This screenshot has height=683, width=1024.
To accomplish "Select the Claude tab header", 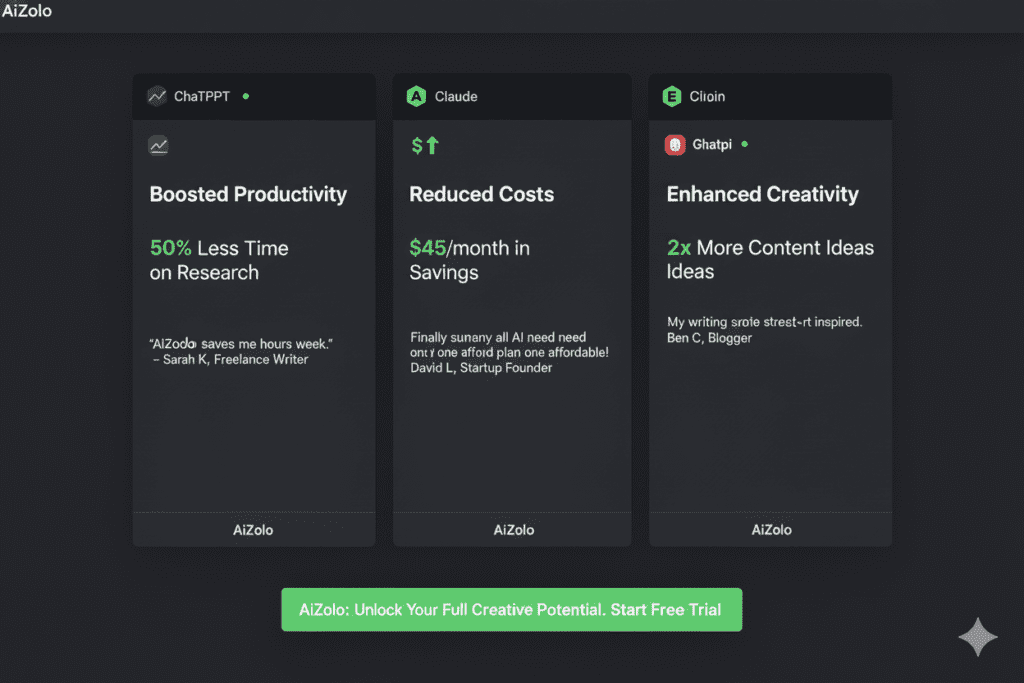I will pyautogui.click(x=456, y=97).
